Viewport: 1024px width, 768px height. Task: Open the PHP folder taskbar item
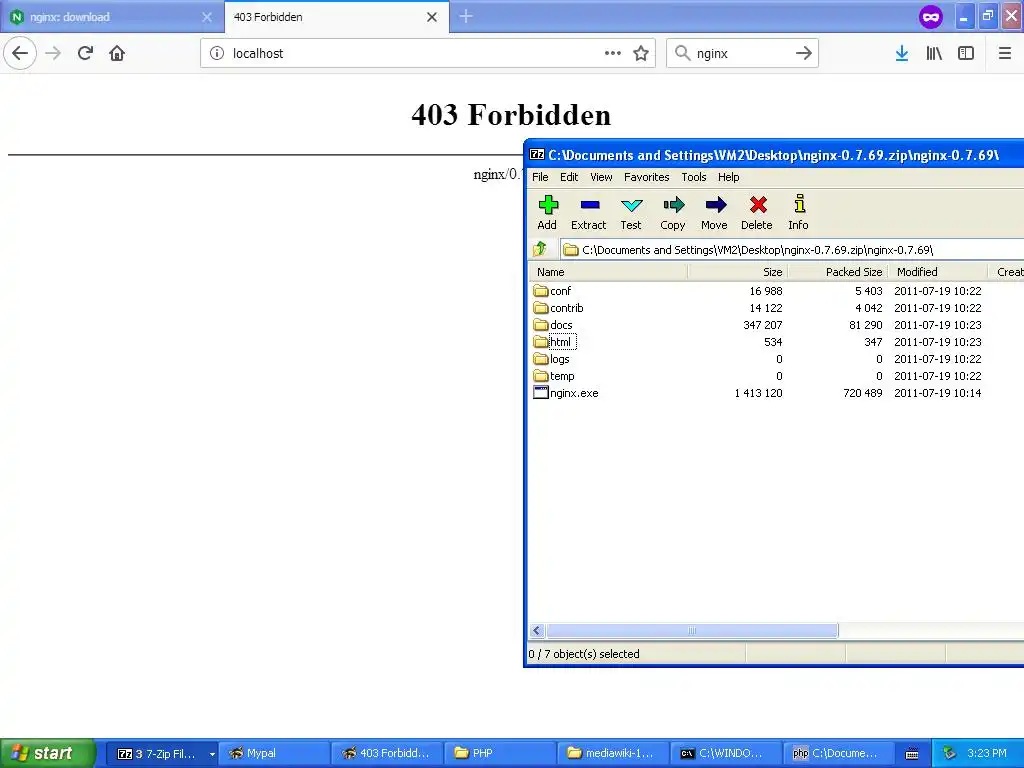pos(500,753)
